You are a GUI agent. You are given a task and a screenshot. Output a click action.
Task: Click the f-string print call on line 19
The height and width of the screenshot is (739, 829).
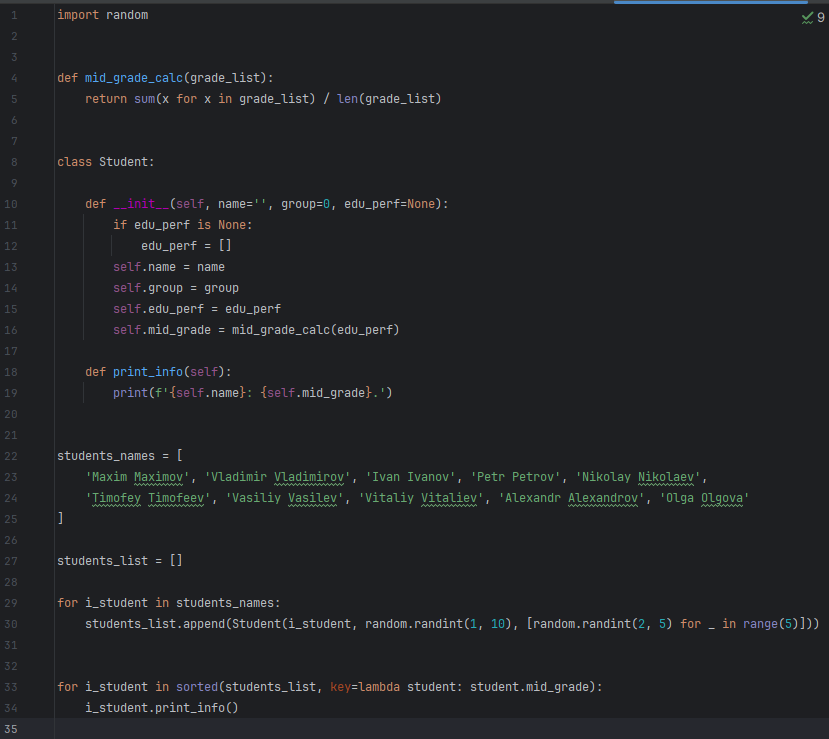[252, 393]
